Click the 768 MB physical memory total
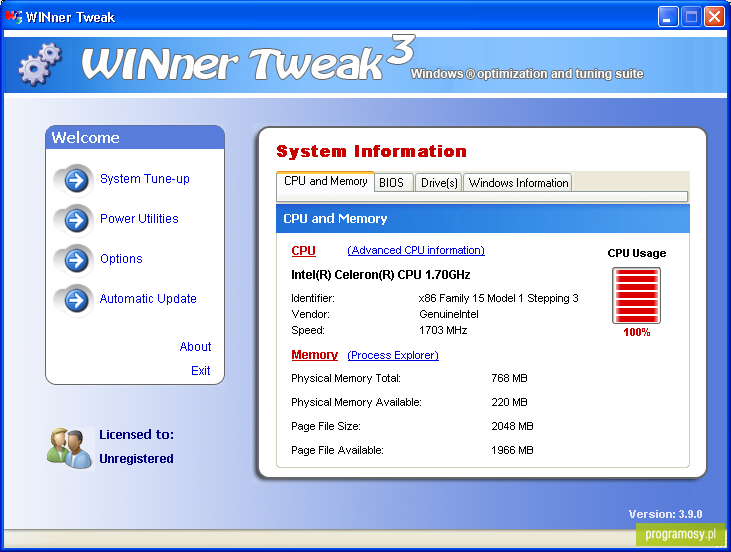Viewport: 731px width, 552px height. point(509,378)
